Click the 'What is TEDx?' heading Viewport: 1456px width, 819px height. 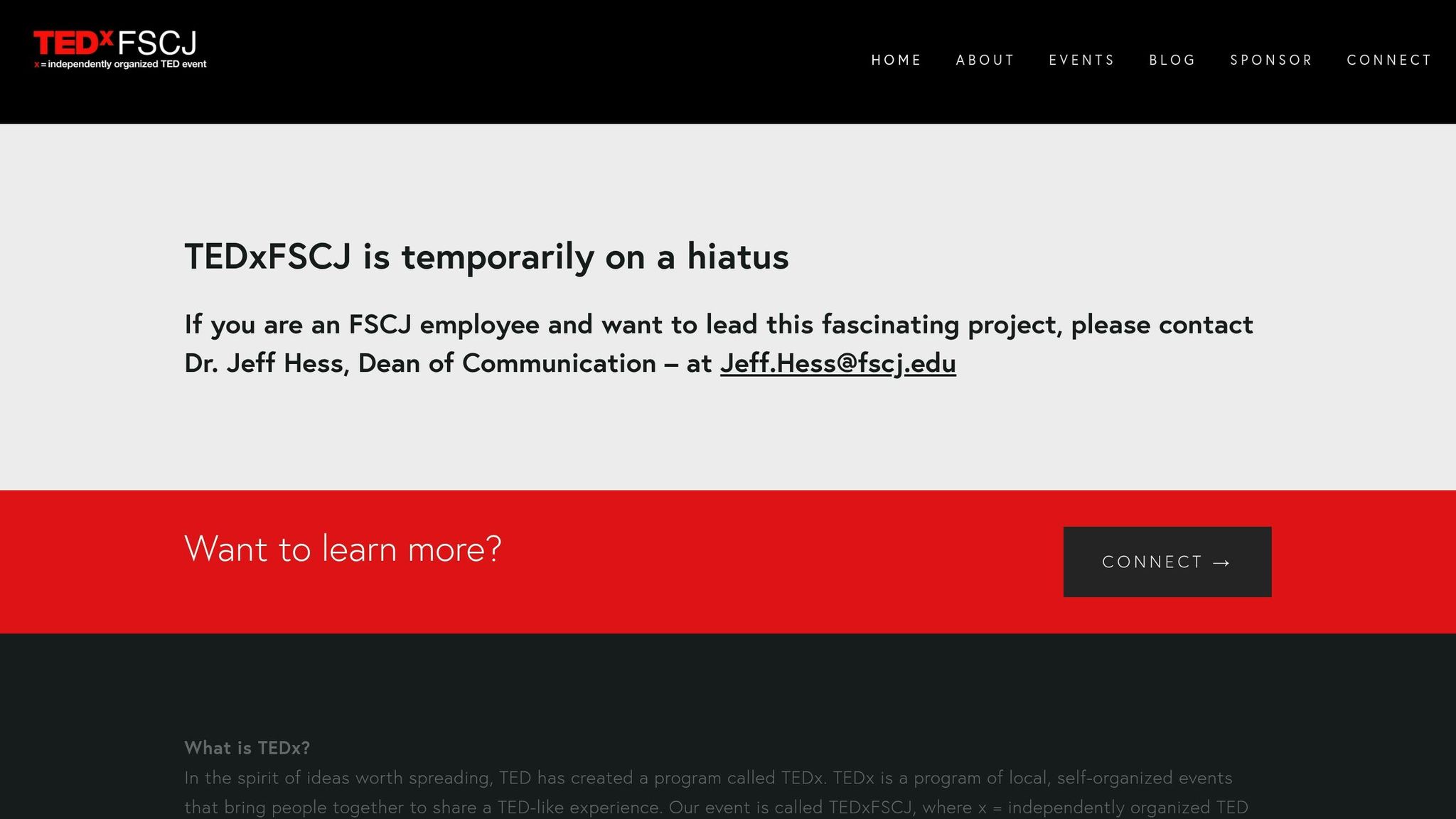pyautogui.click(x=247, y=748)
